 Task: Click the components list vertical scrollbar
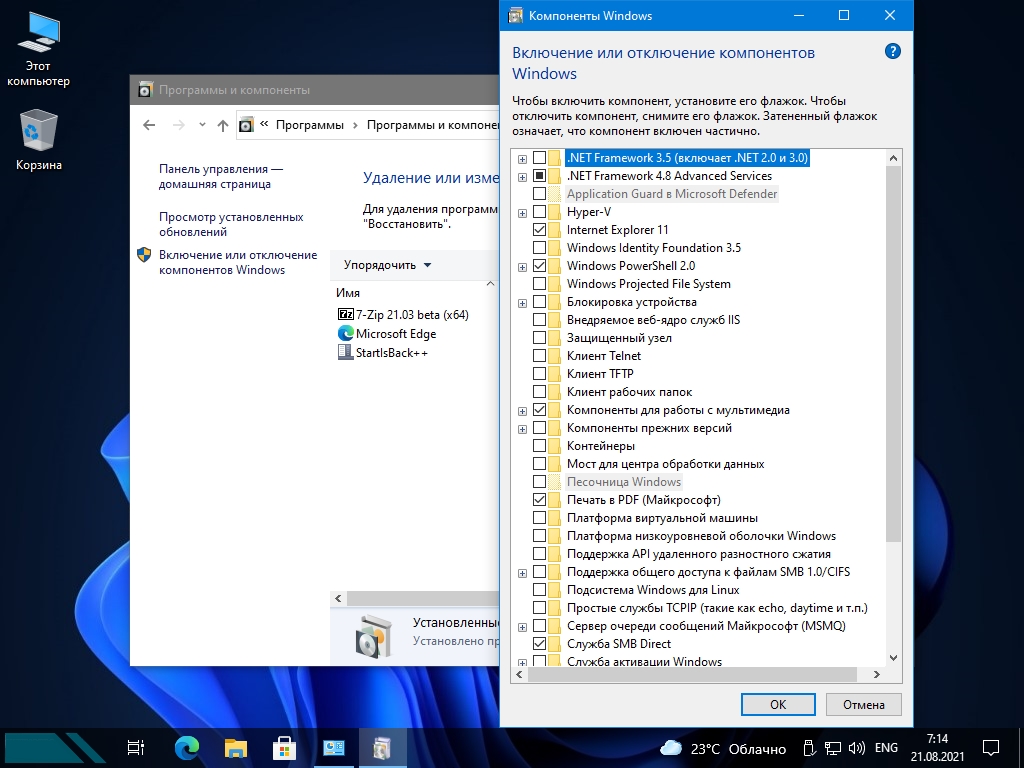tap(893, 350)
